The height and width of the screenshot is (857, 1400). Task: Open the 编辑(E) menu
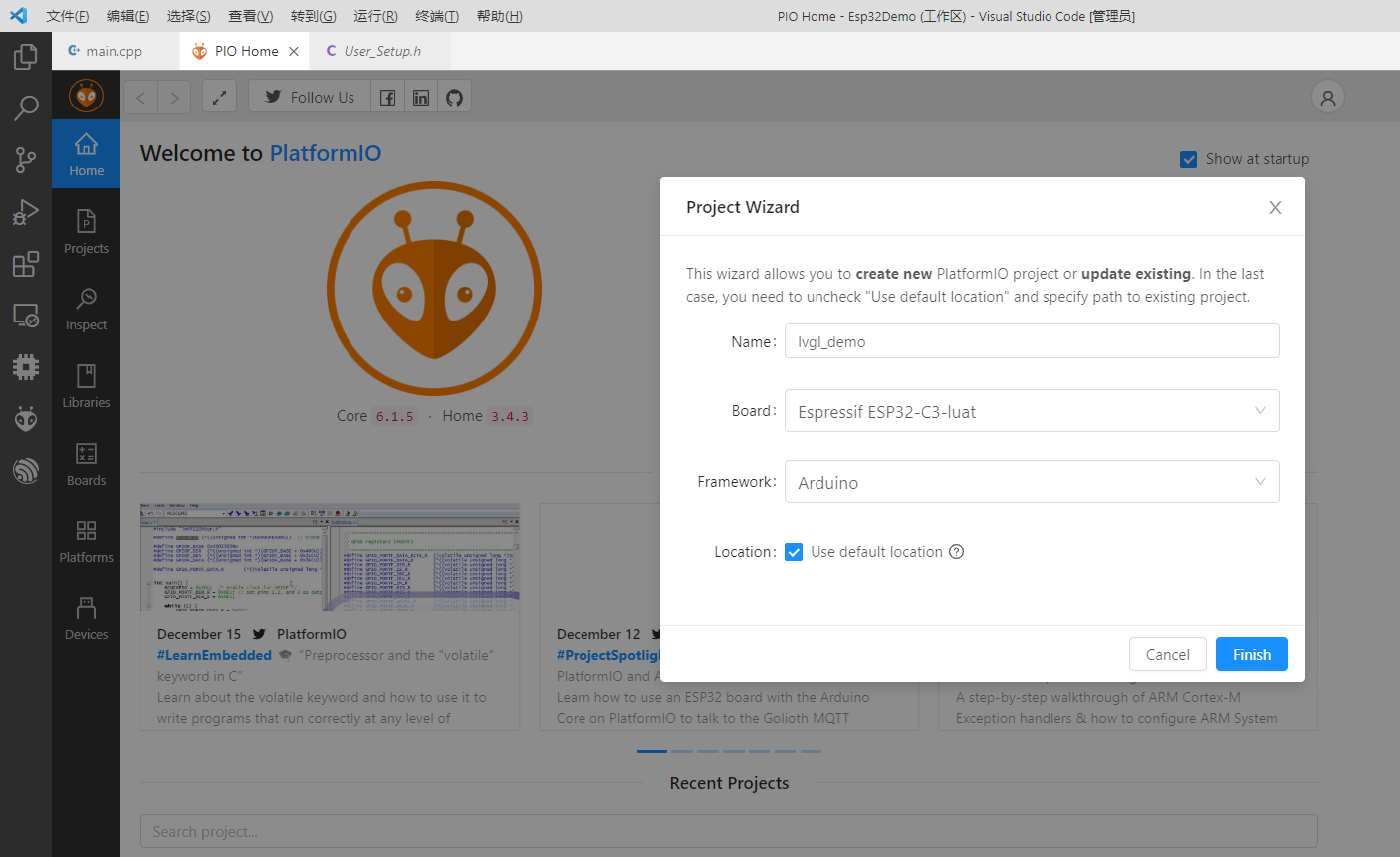[128, 16]
